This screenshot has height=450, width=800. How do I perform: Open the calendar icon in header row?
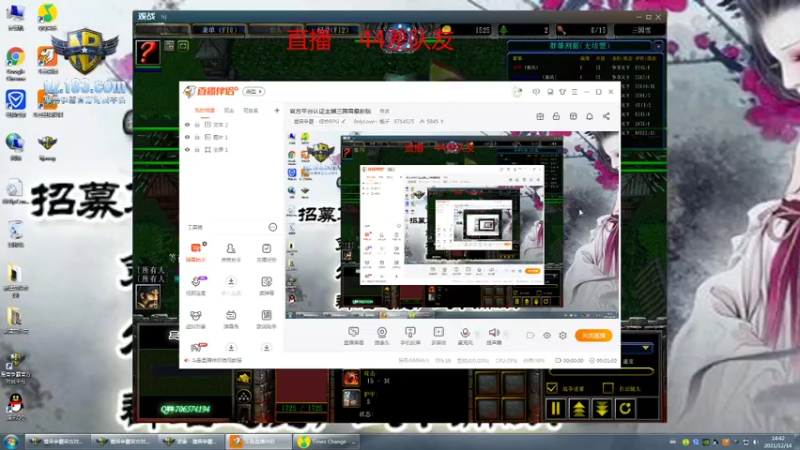click(573, 116)
